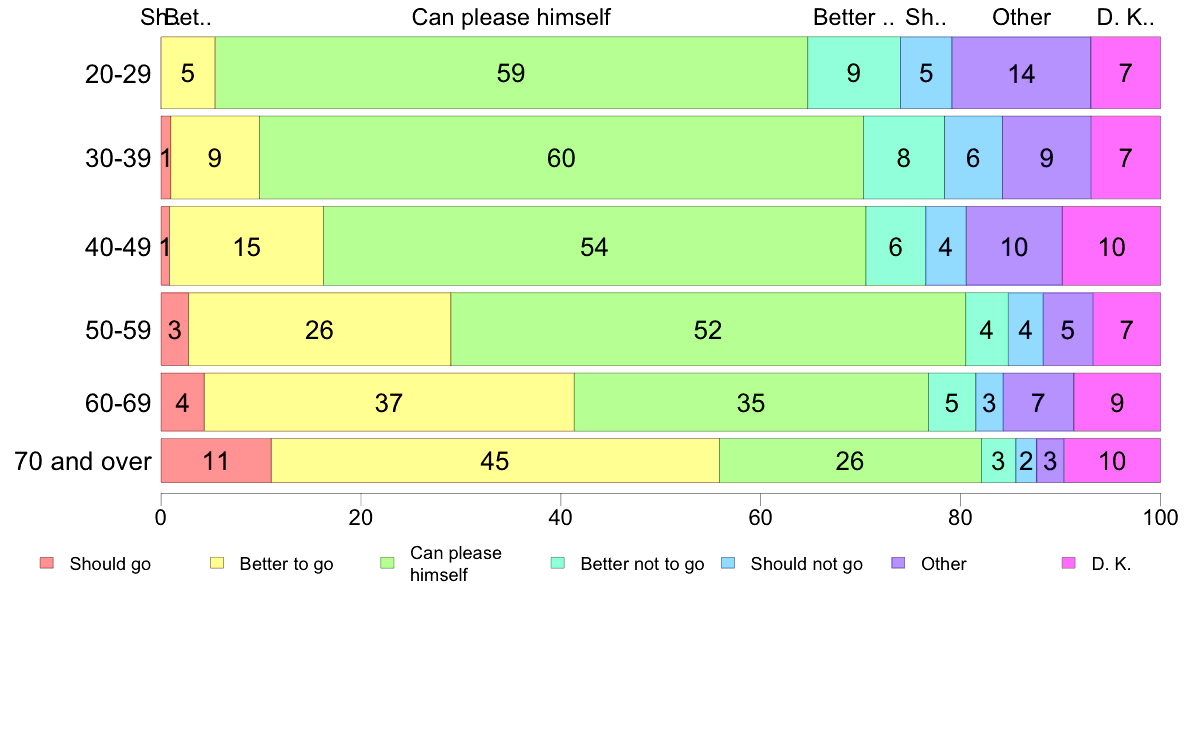The width and height of the screenshot is (1188, 736).
Task: Click the 100 tick on the x-axis
Action: [x=1161, y=518]
